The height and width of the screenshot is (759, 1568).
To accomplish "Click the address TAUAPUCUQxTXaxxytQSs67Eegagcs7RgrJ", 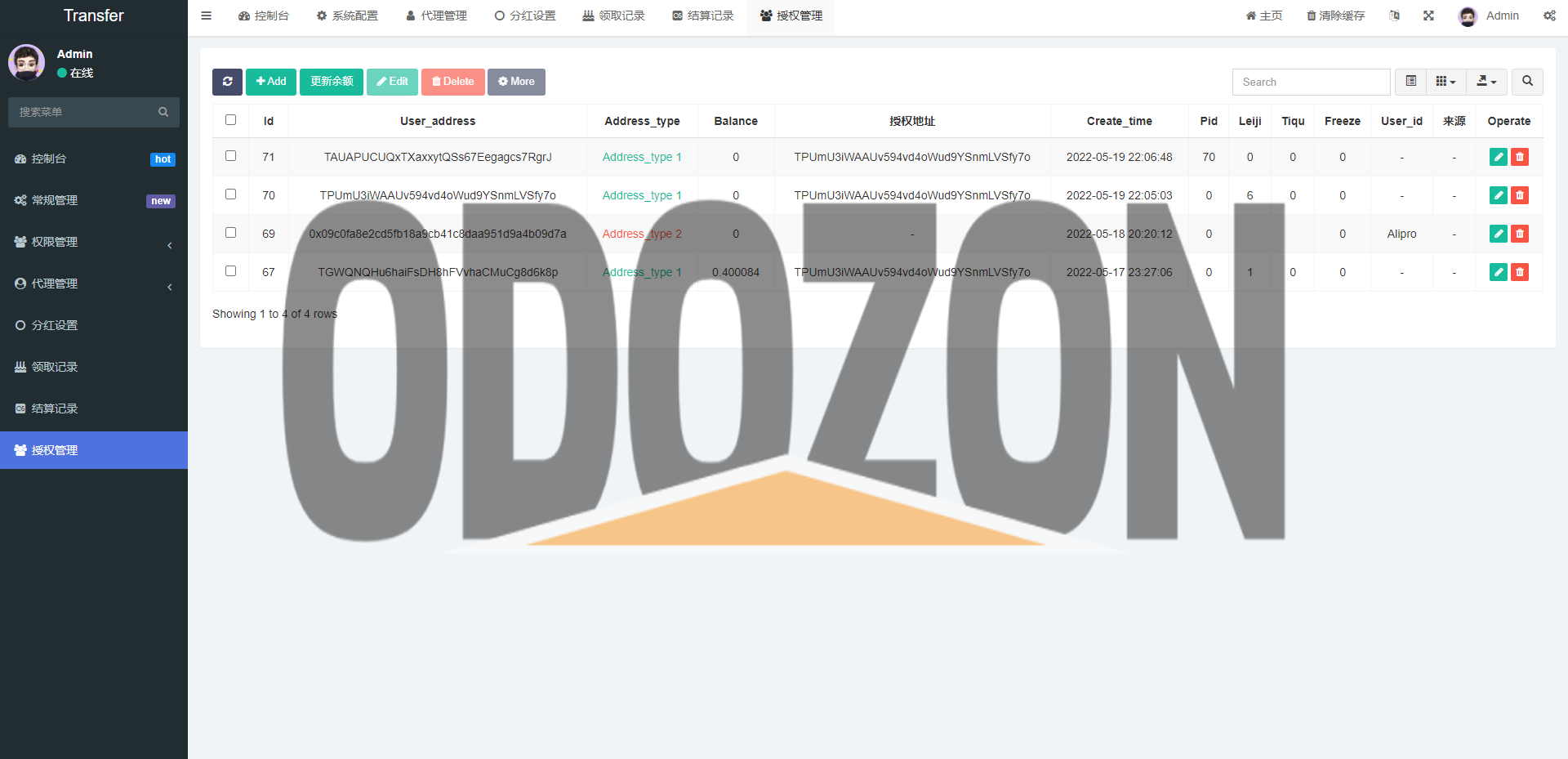I will (438, 157).
